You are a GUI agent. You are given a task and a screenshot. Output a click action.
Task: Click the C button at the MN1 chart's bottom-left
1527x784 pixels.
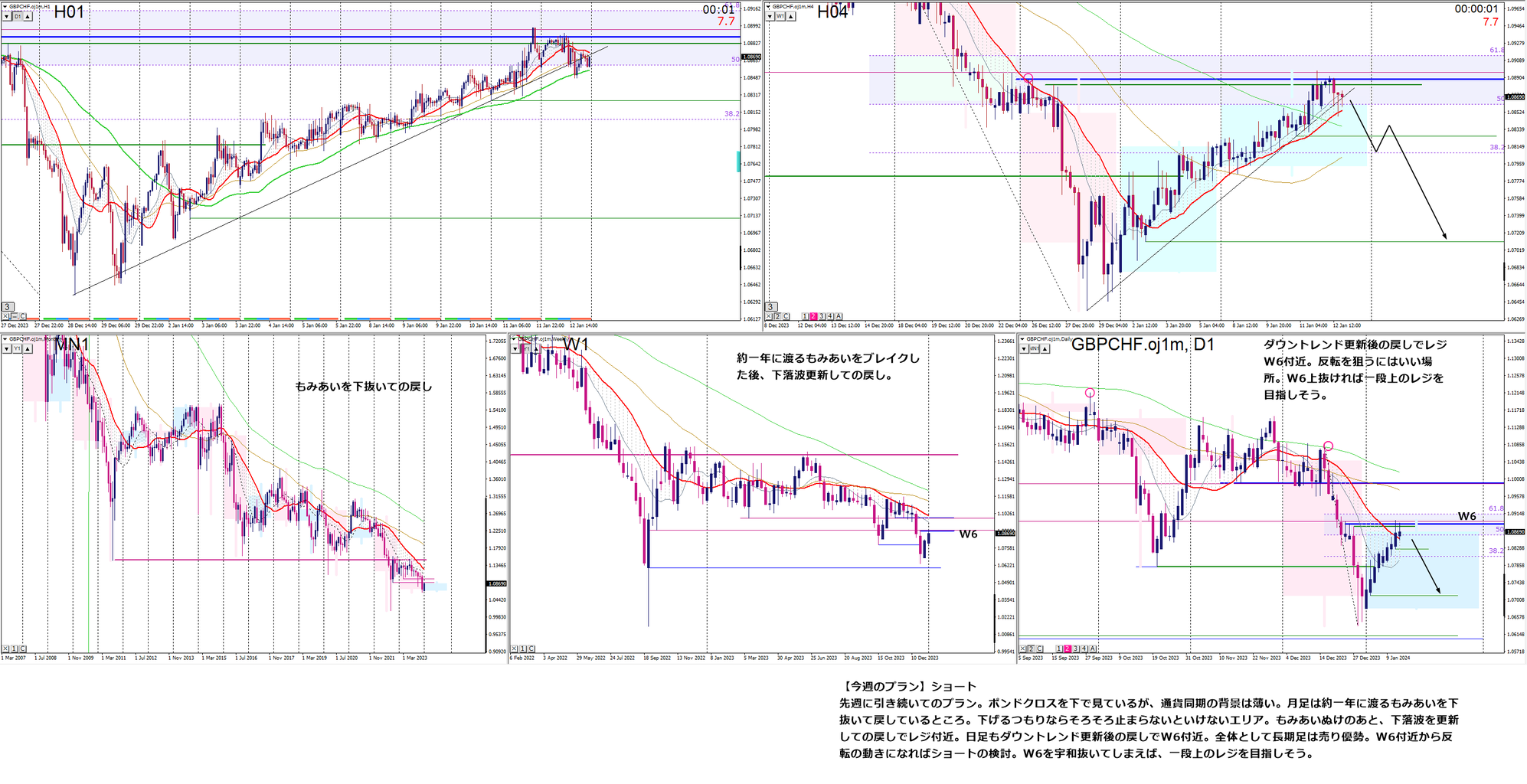click(x=23, y=648)
